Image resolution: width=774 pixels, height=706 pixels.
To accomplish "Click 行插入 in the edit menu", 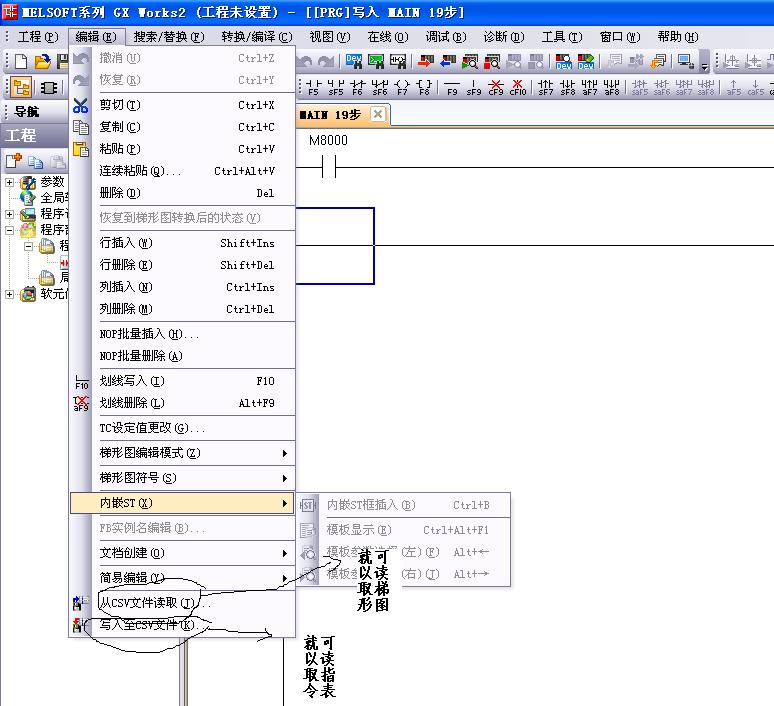I will pos(126,243).
